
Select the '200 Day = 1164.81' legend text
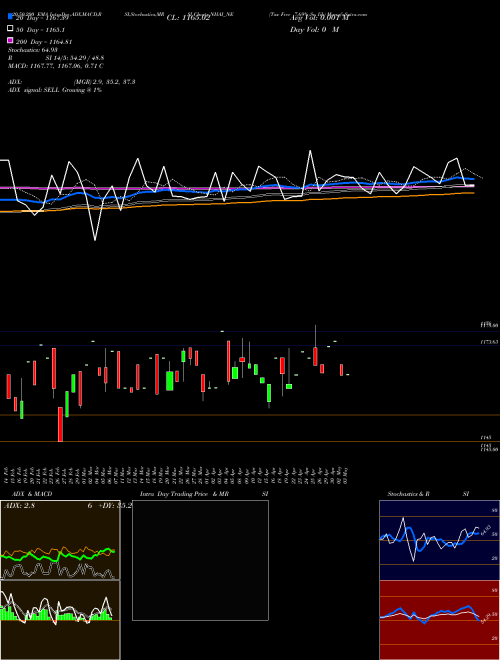tap(44, 42)
